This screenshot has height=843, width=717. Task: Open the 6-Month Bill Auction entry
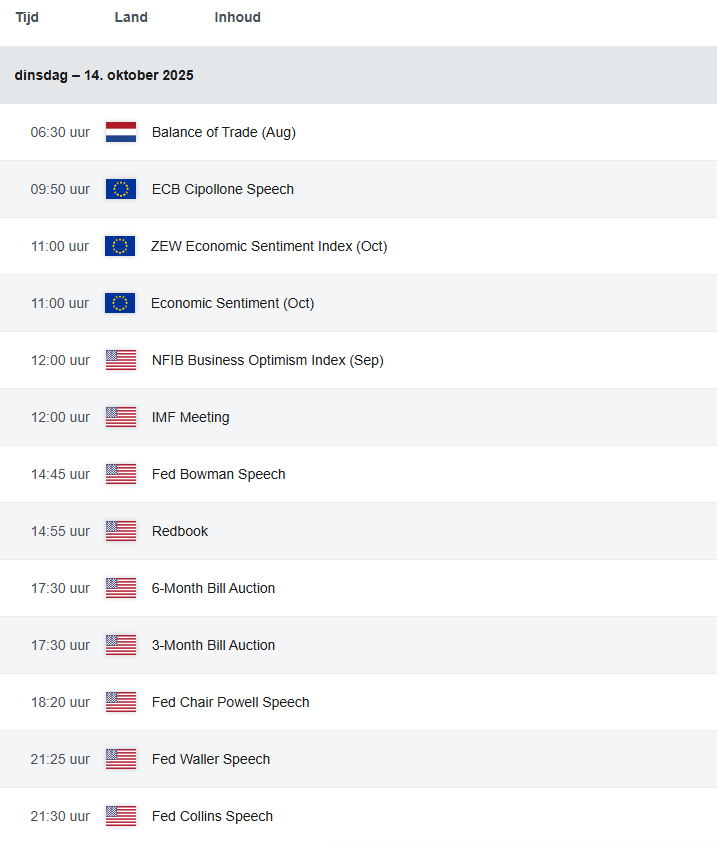pos(213,588)
